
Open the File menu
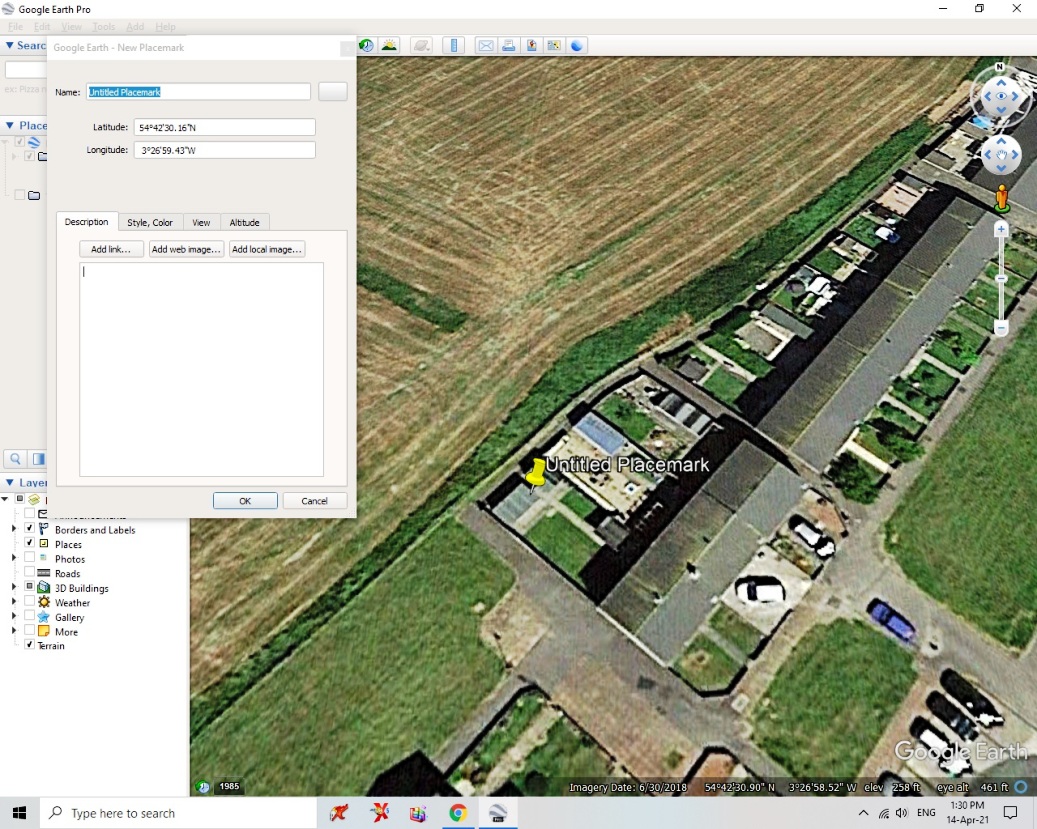tap(15, 26)
